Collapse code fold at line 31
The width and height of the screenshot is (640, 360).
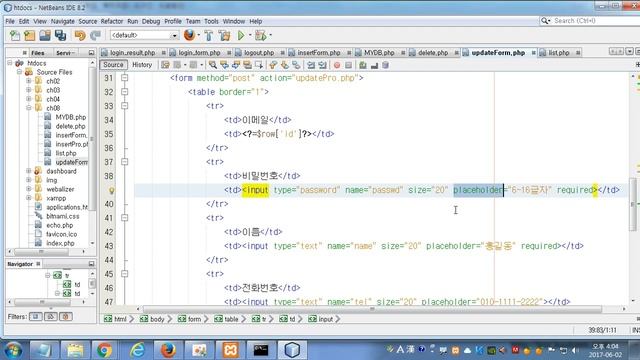(x=124, y=78)
